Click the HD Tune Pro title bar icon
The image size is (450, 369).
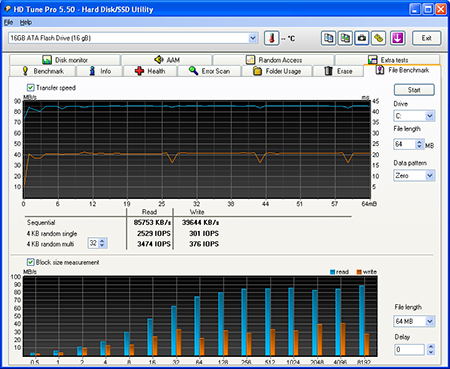(x=7, y=9)
